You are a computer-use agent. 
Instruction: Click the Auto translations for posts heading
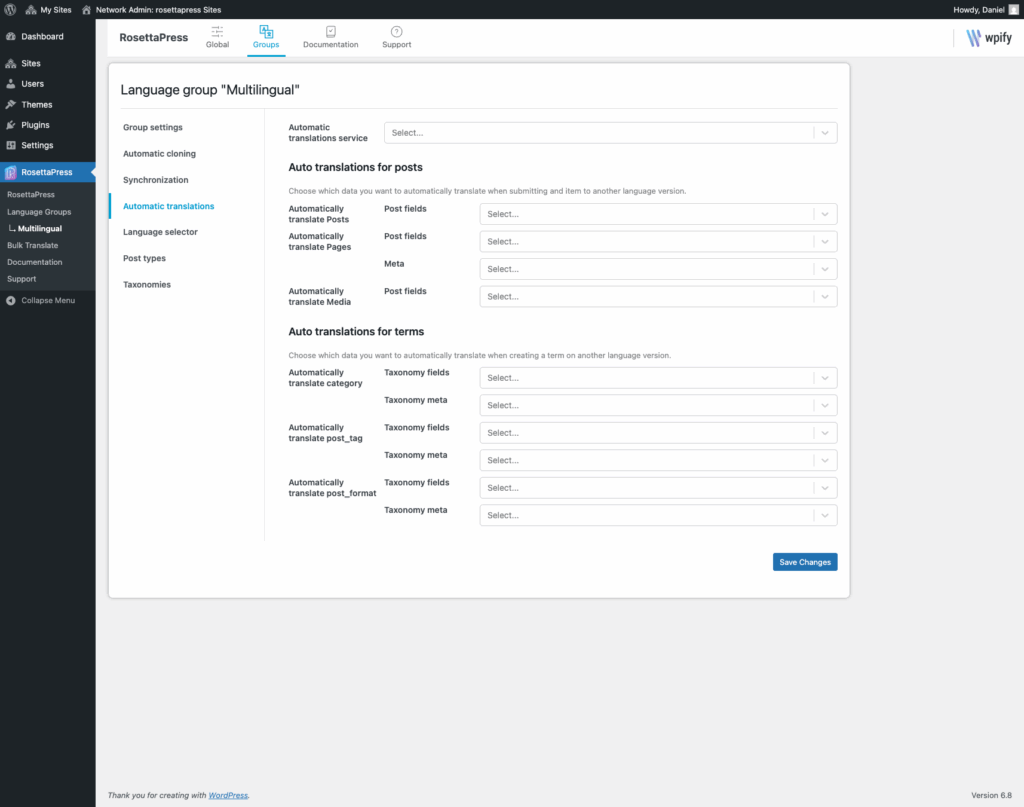tap(355, 167)
